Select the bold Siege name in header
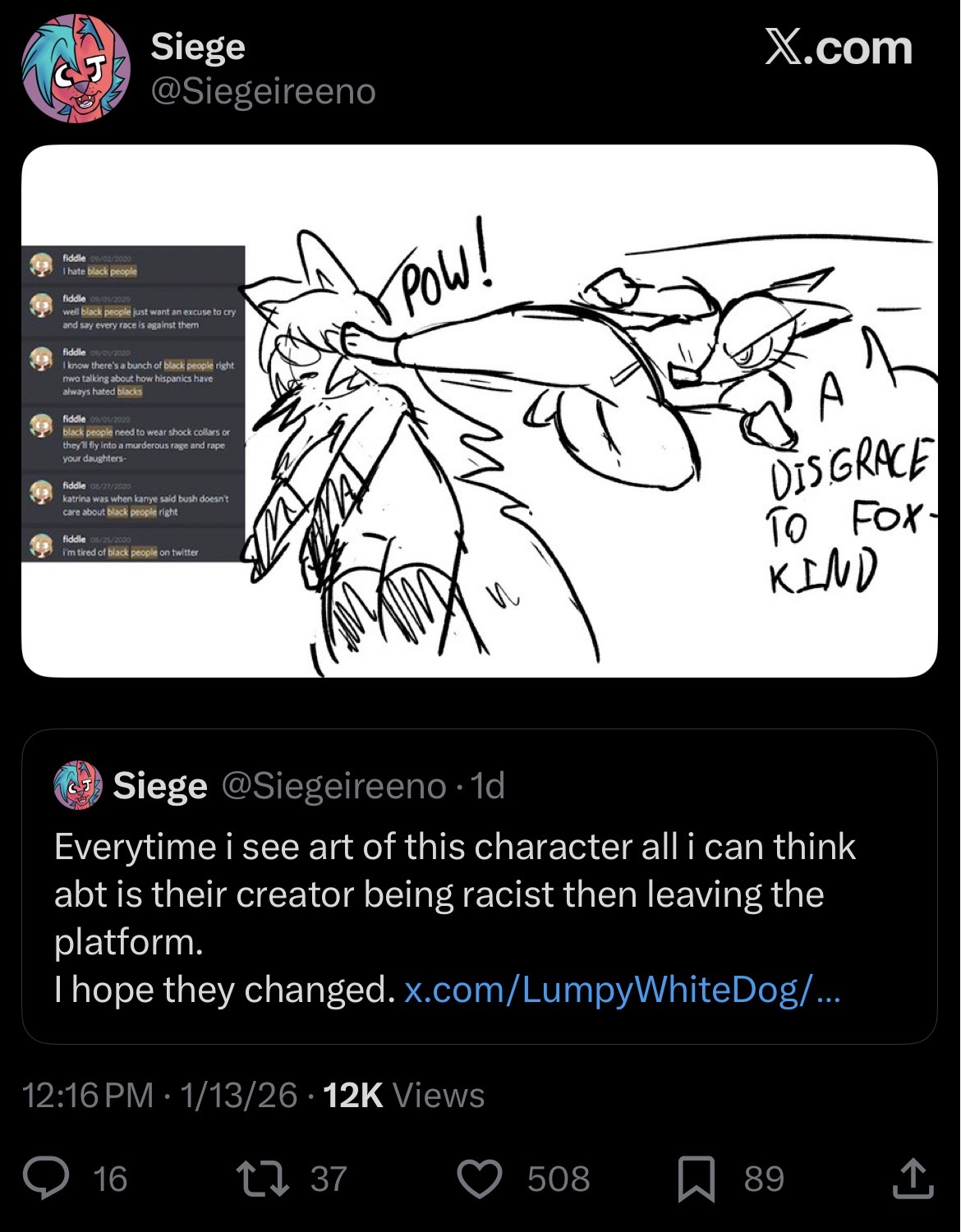The width and height of the screenshot is (961, 1232). tap(198, 47)
